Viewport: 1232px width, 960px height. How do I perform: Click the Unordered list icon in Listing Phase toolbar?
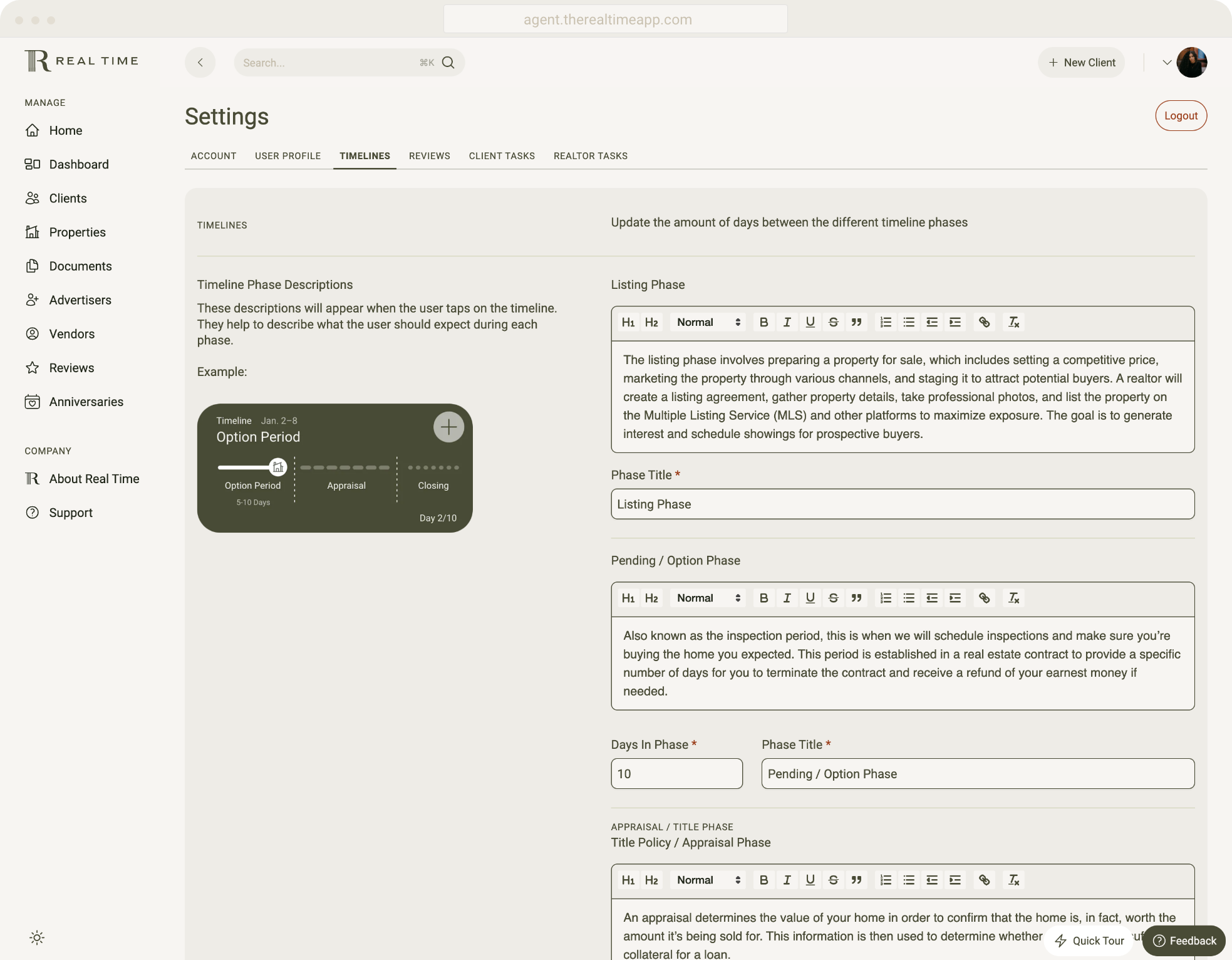click(x=909, y=322)
